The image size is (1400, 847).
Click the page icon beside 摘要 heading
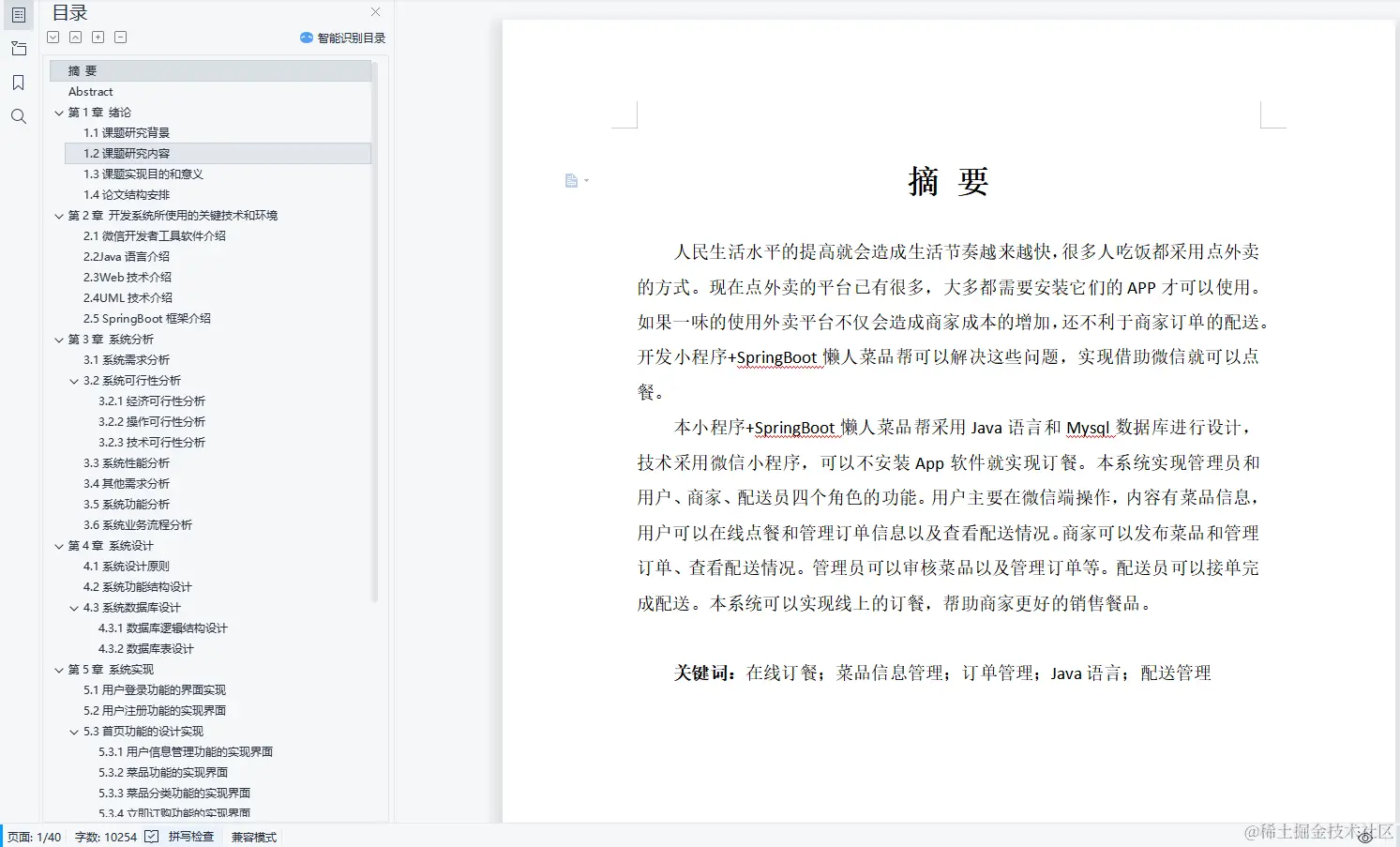(571, 180)
